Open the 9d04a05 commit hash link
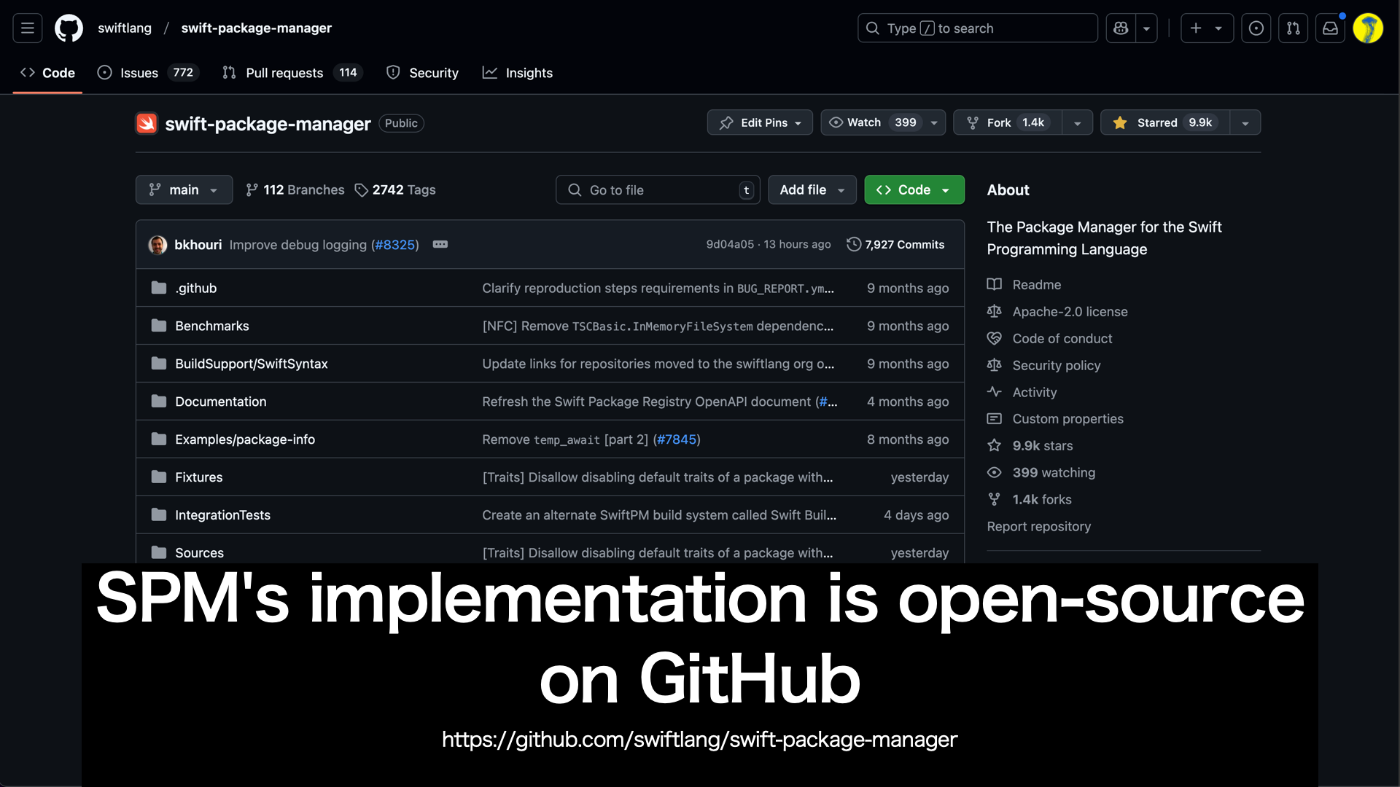This screenshot has width=1400, height=787. 730,245
